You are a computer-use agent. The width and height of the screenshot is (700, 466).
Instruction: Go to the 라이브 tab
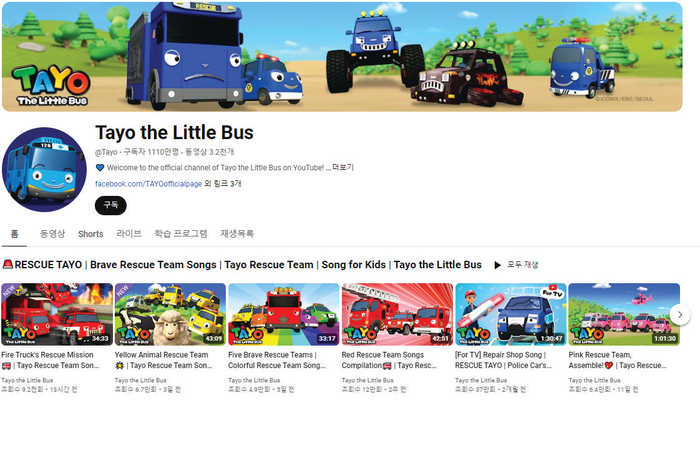click(x=129, y=233)
